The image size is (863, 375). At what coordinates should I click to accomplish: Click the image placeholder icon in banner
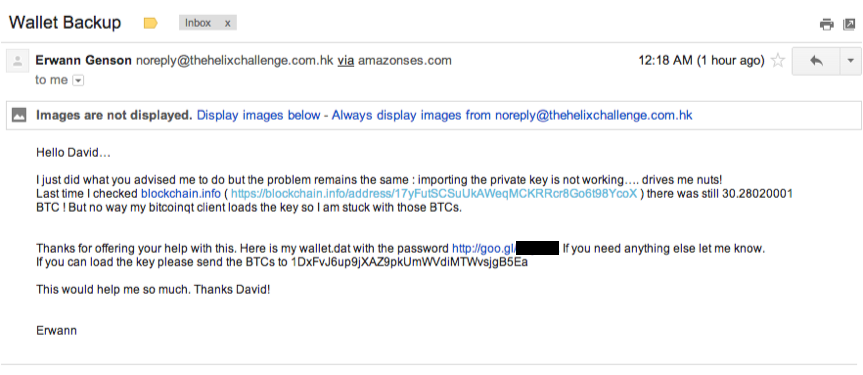pos(19,115)
